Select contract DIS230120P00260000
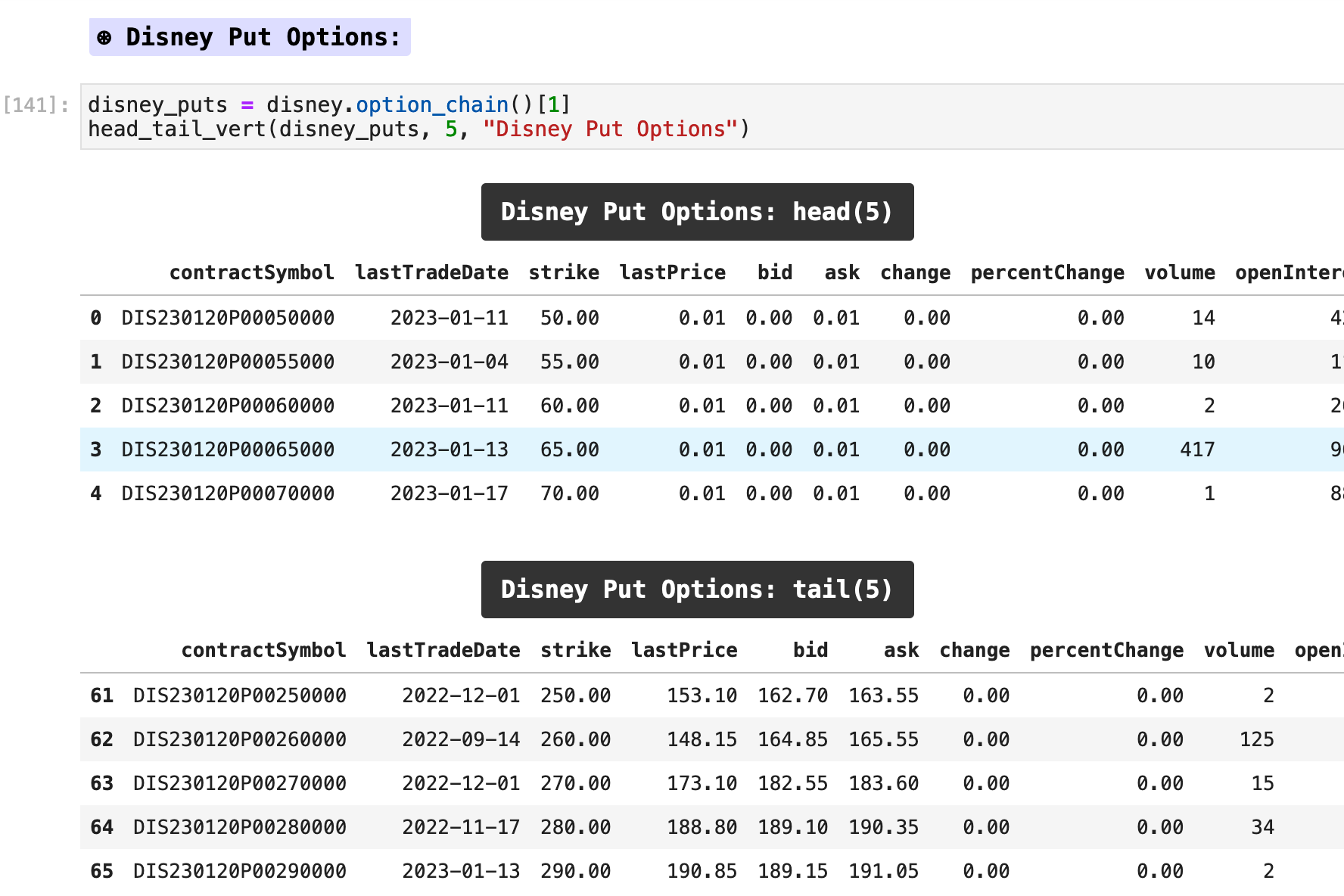 (x=240, y=739)
